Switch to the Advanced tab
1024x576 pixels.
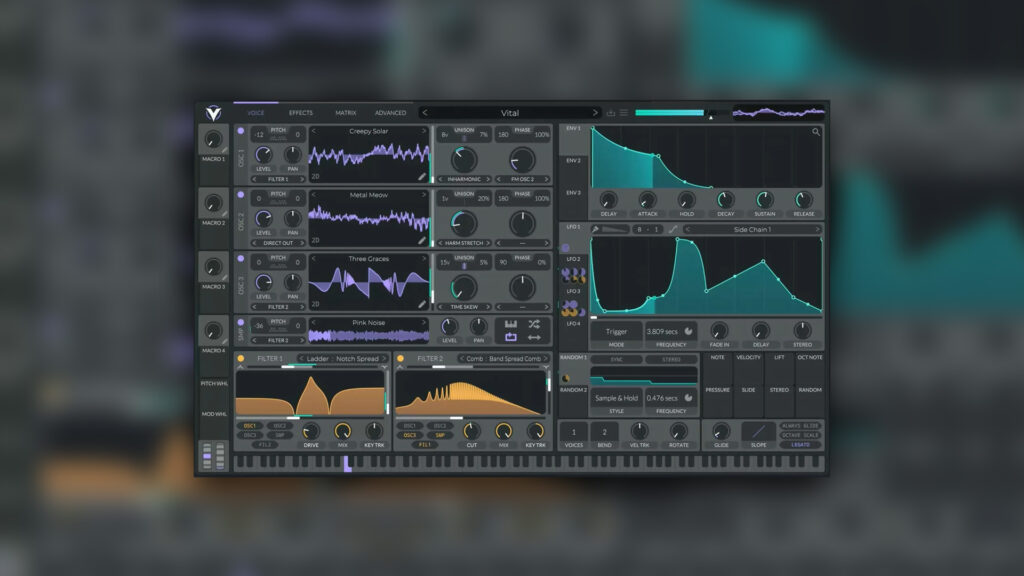coord(391,113)
